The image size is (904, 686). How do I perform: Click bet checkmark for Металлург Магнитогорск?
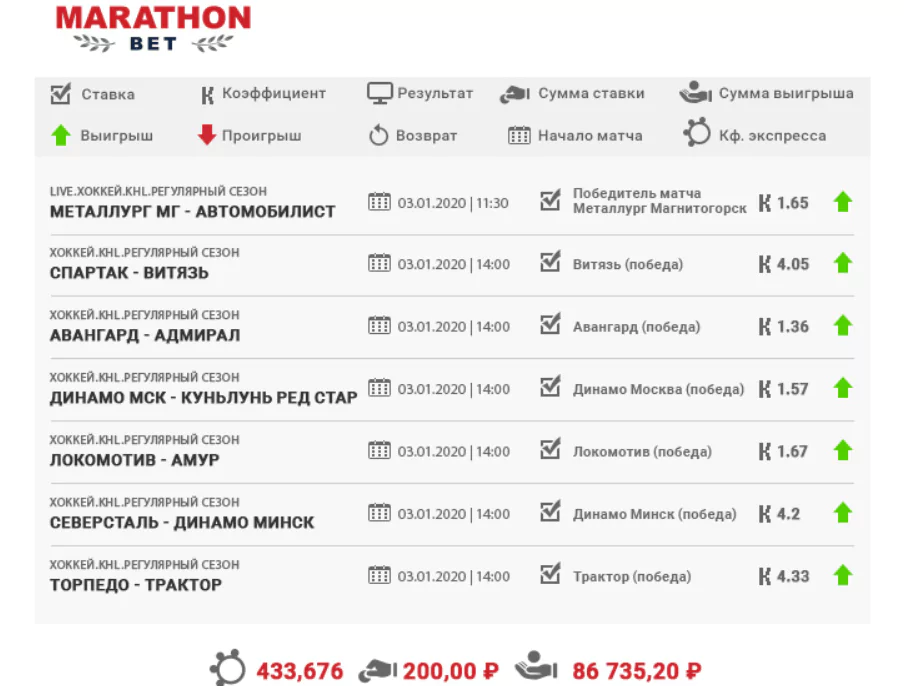(x=550, y=199)
